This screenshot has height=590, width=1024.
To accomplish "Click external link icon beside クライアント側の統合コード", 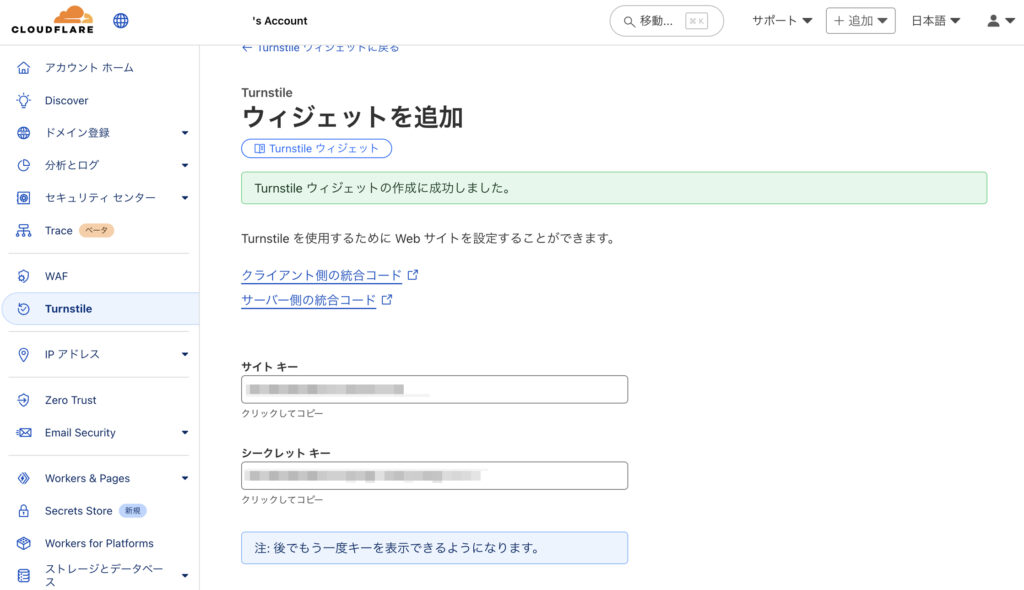I will (413, 275).
